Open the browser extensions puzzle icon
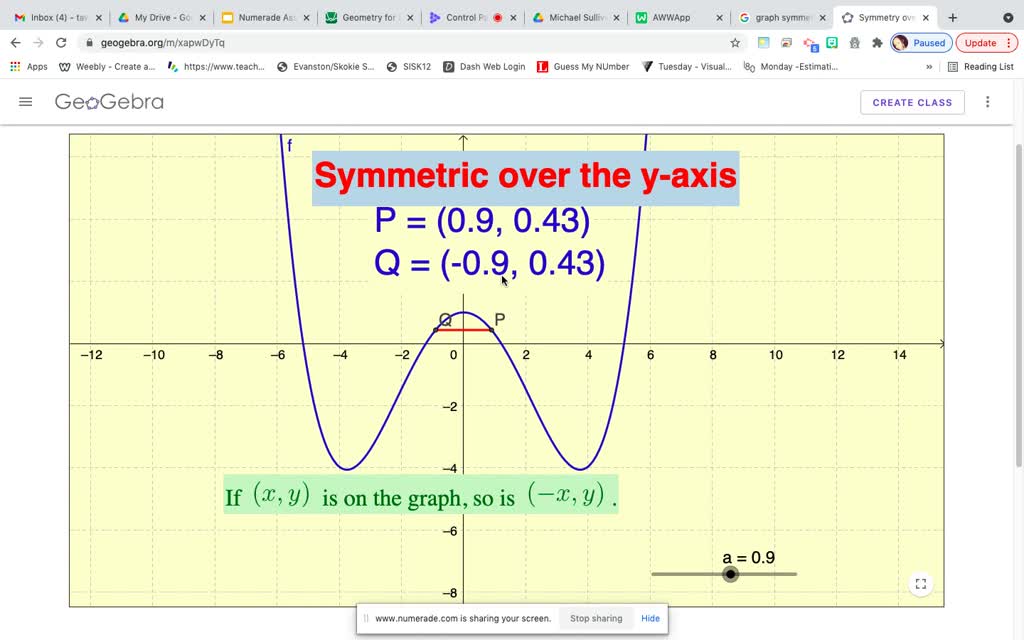The width and height of the screenshot is (1024, 640). [x=877, y=42]
